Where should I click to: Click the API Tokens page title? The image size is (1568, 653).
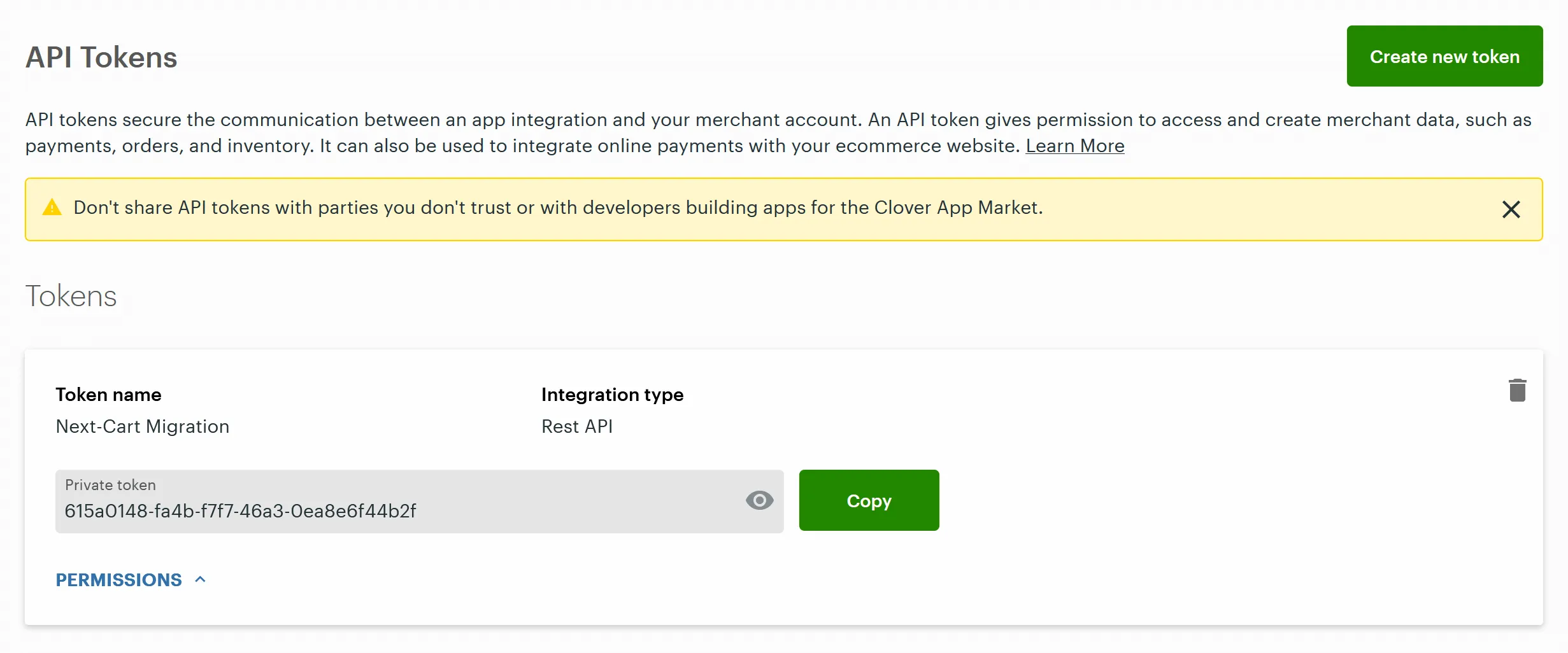(x=101, y=57)
